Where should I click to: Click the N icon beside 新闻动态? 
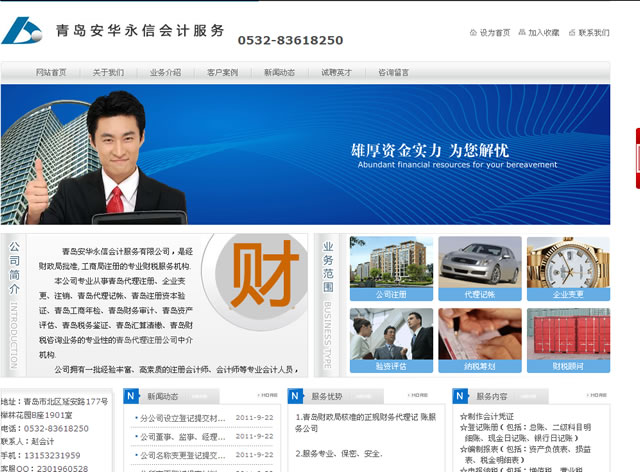coord(131,396)
